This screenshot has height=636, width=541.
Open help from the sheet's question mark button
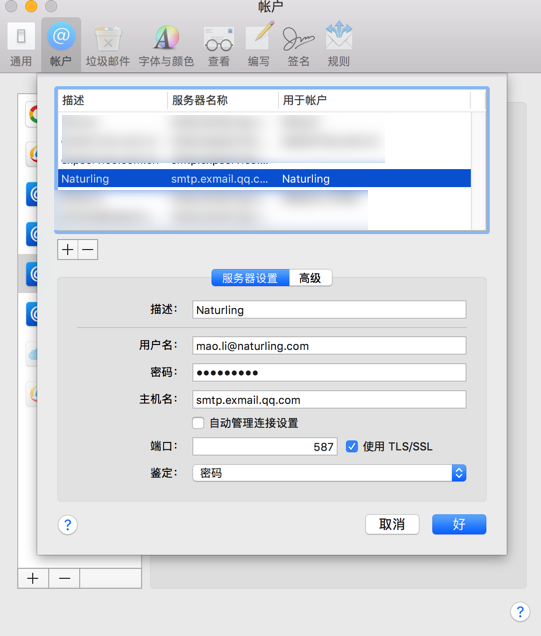point(68,525)
